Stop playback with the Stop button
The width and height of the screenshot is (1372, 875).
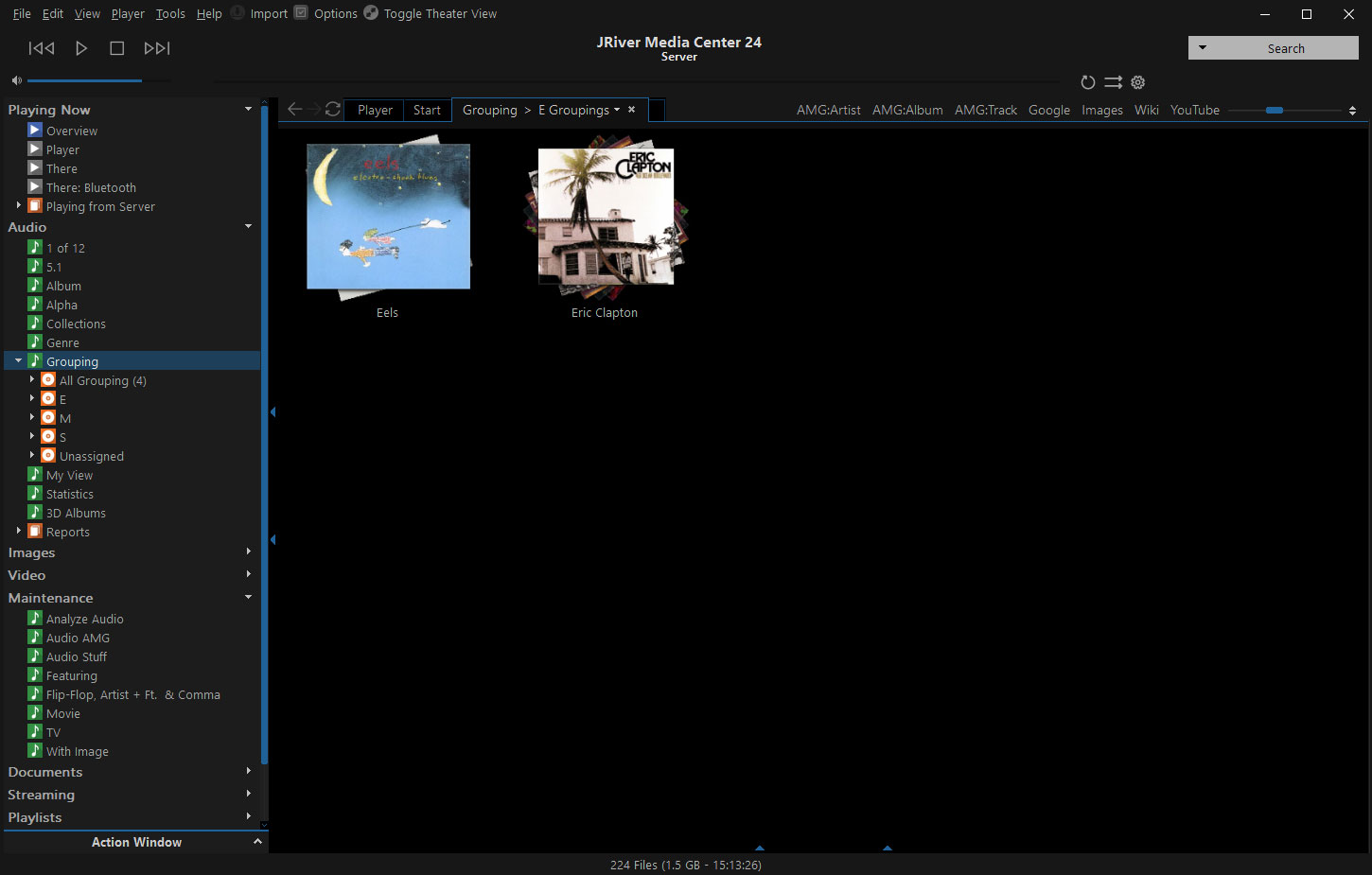coord(117,48)
